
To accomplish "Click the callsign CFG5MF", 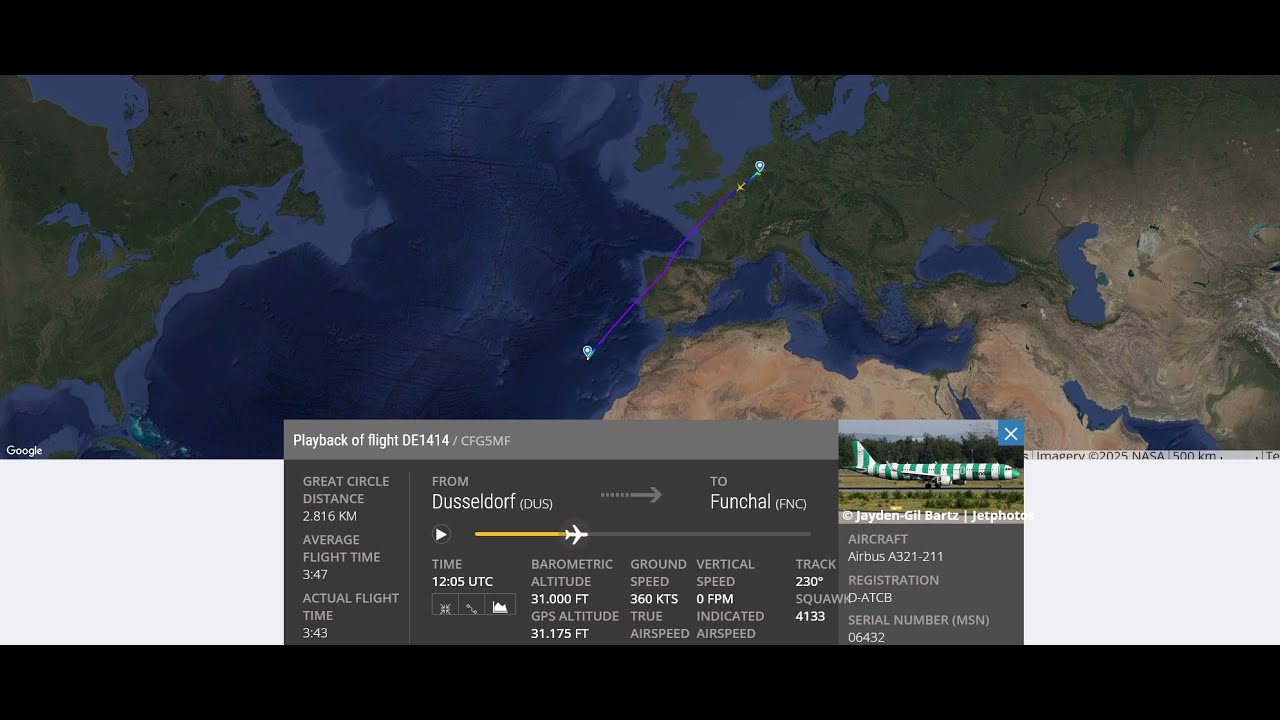I will [x=486, y=441].
